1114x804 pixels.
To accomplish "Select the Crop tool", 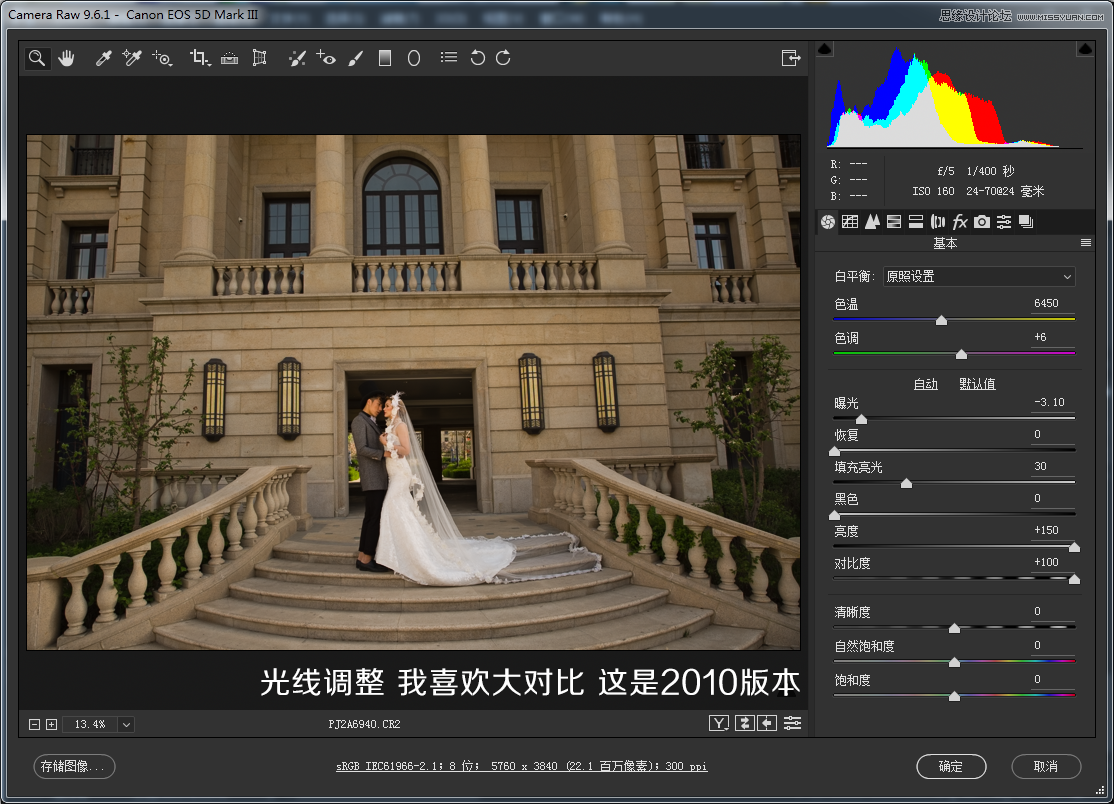I will tap(197, 58).
